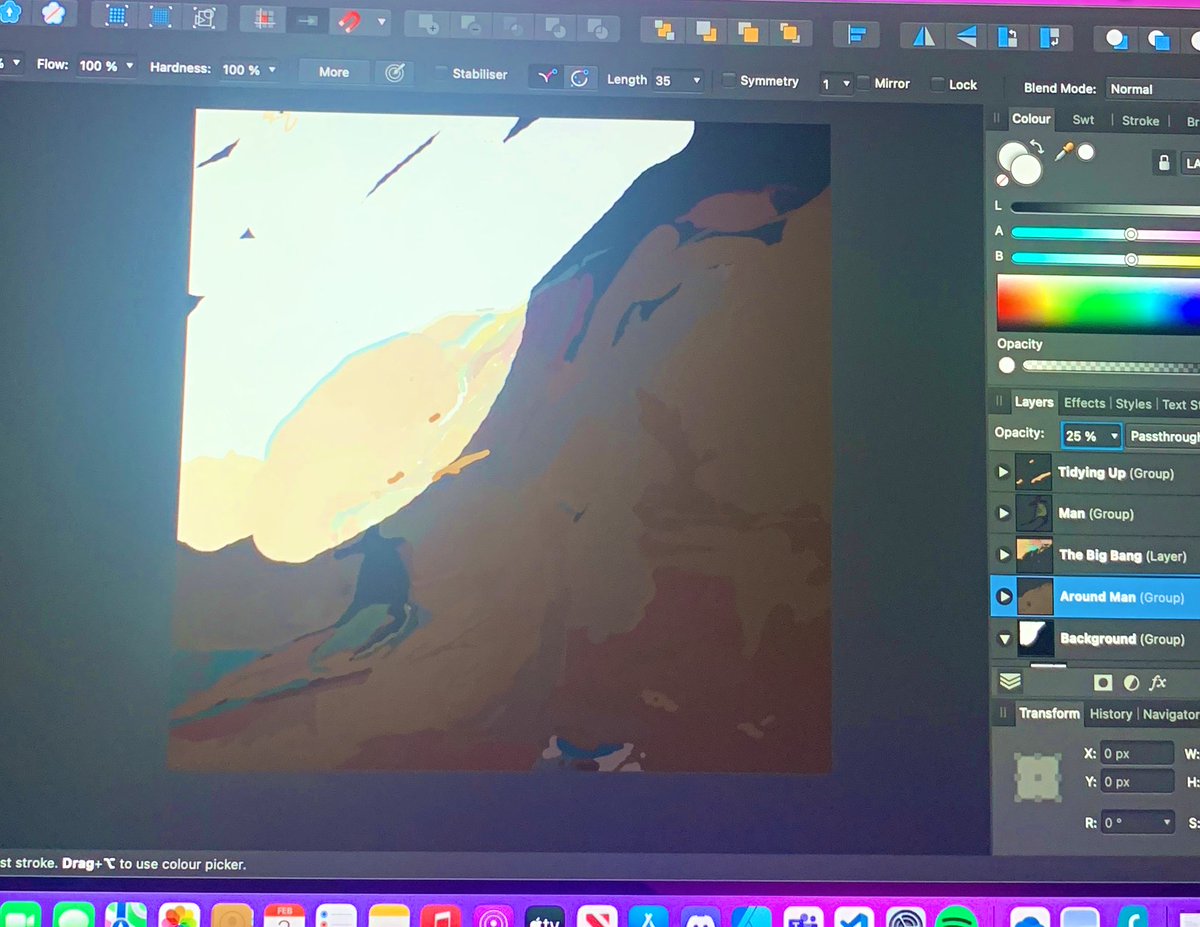Expand the Tidying Up group

point(1003,472)
